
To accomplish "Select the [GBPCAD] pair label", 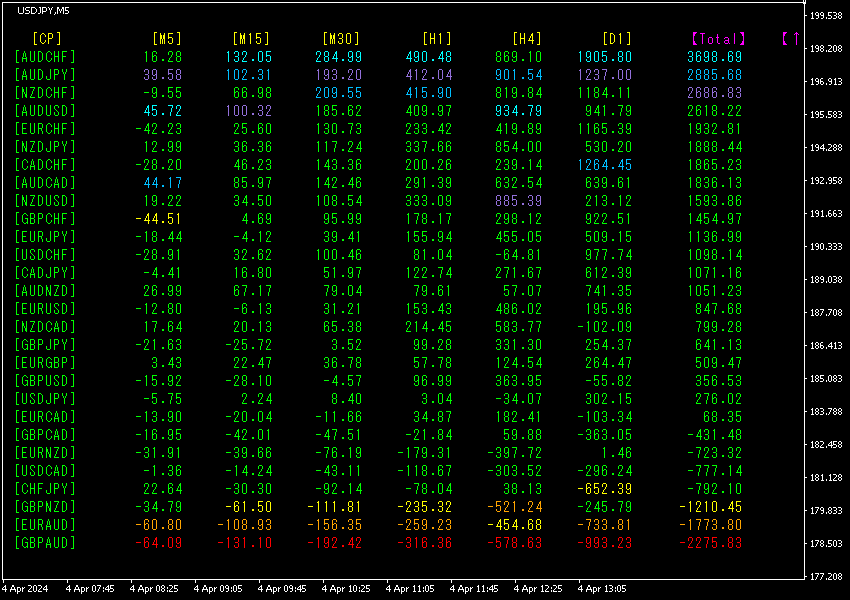I will (x=45, y=435).
